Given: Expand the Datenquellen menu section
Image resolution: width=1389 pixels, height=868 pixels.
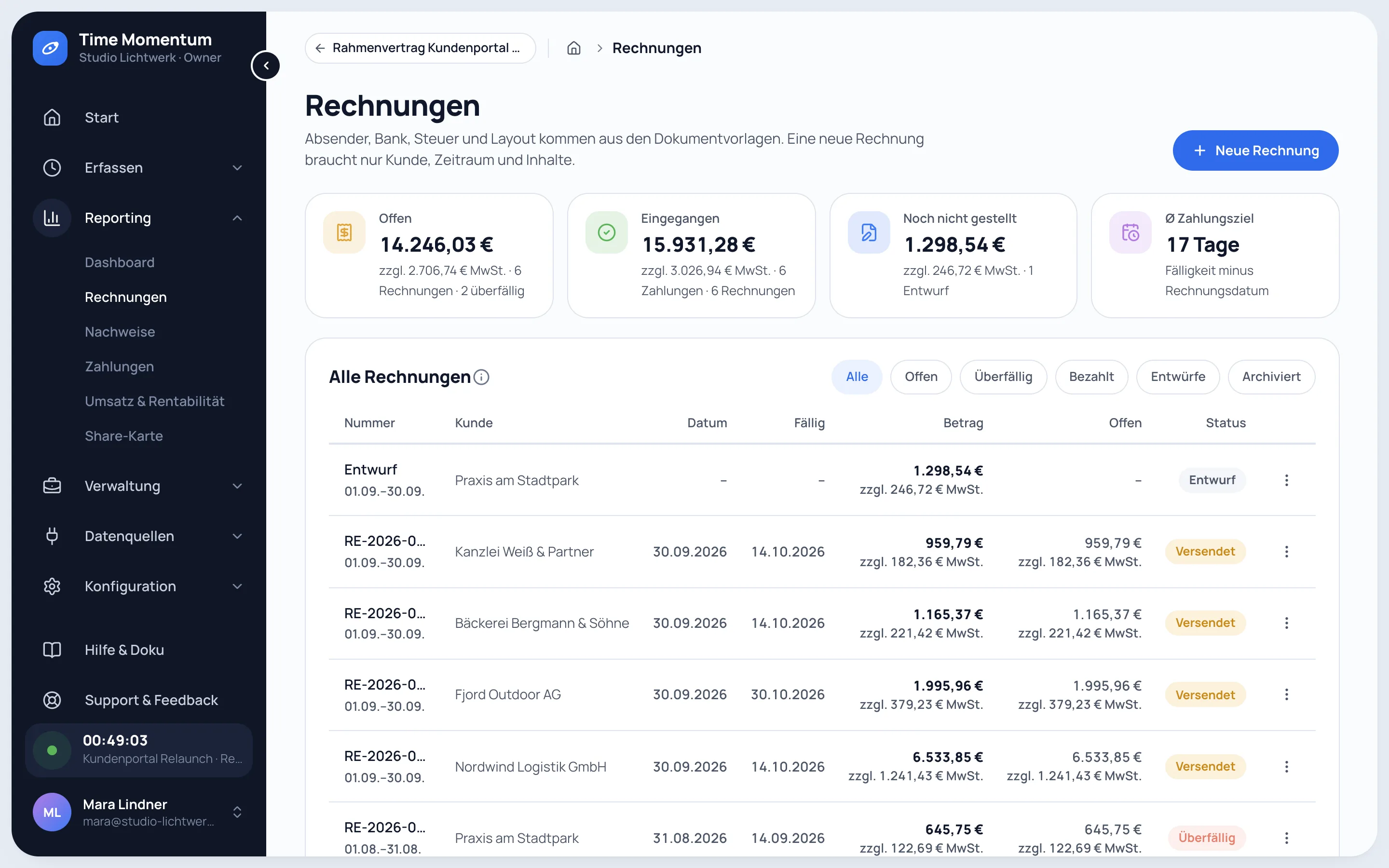Looking at the screenshot, I should coord(237,536).
